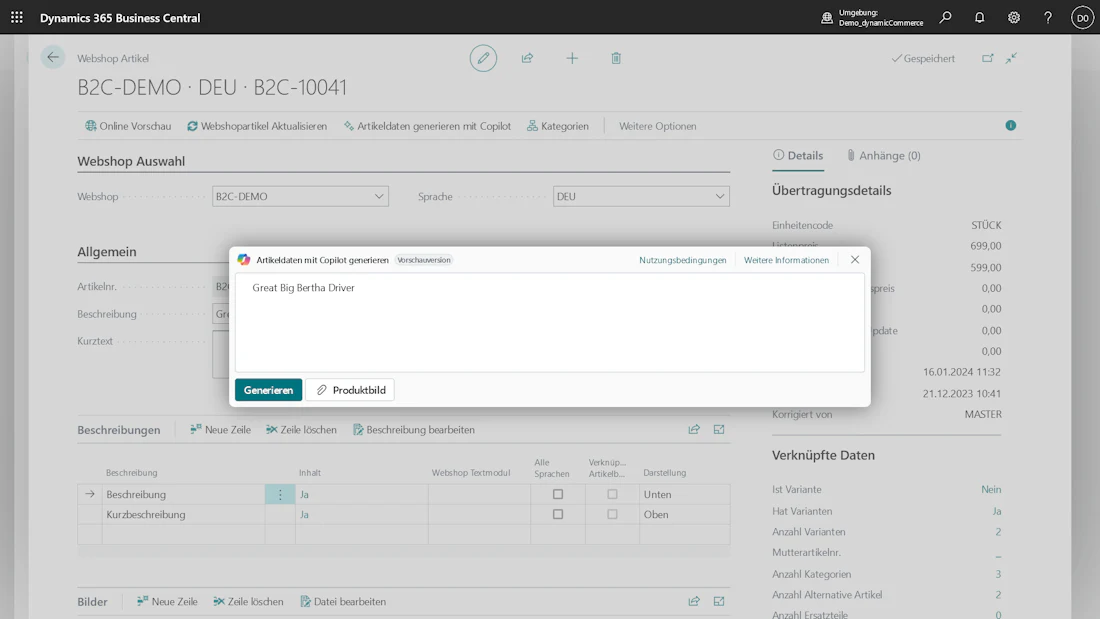This screenshot has width=1100, height=619.
Task: Attach a Produktbild
Action: [350, 390]
